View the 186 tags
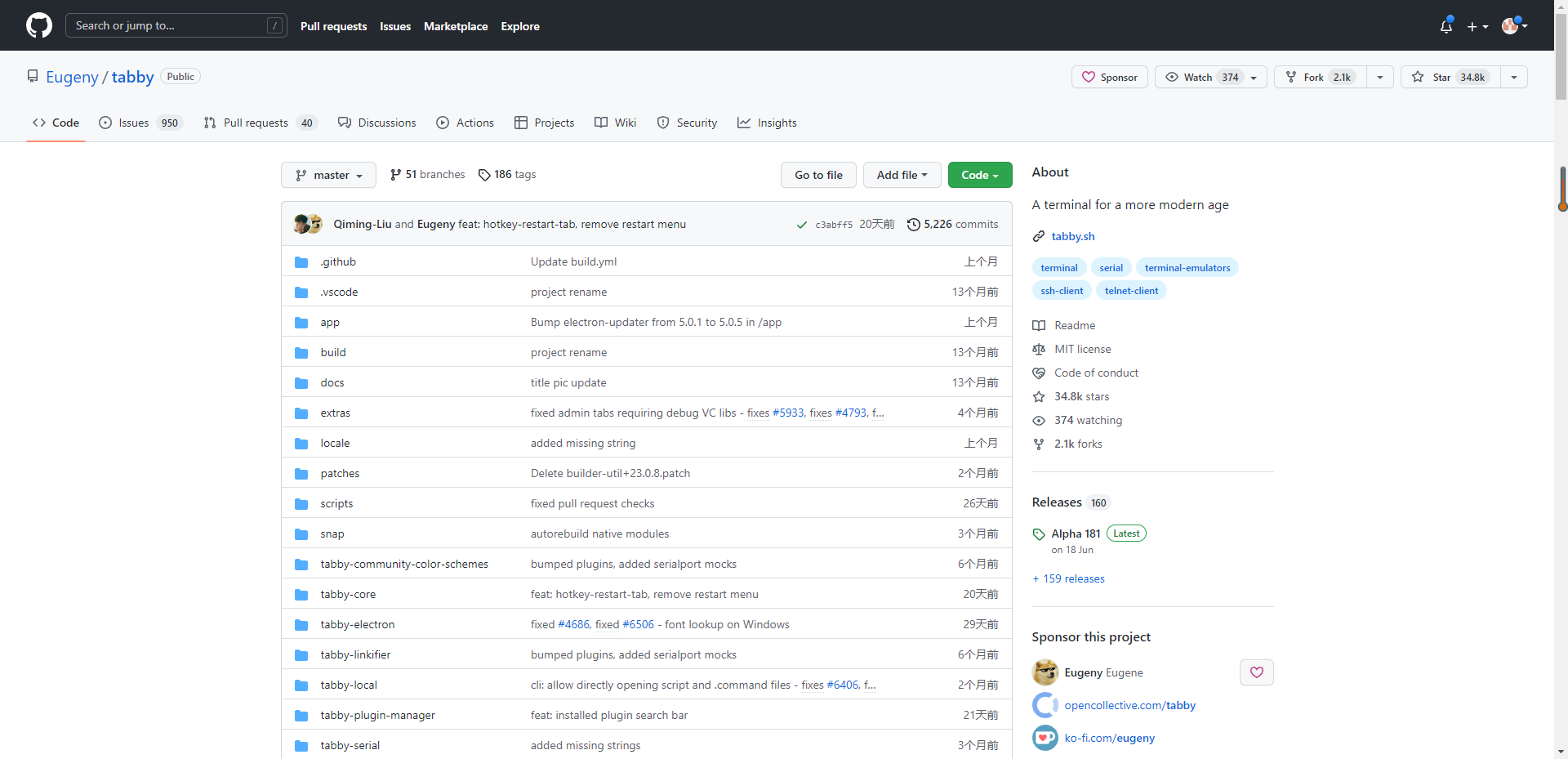The width and height of the screenshot is (1568, 759). click(507, 175)
